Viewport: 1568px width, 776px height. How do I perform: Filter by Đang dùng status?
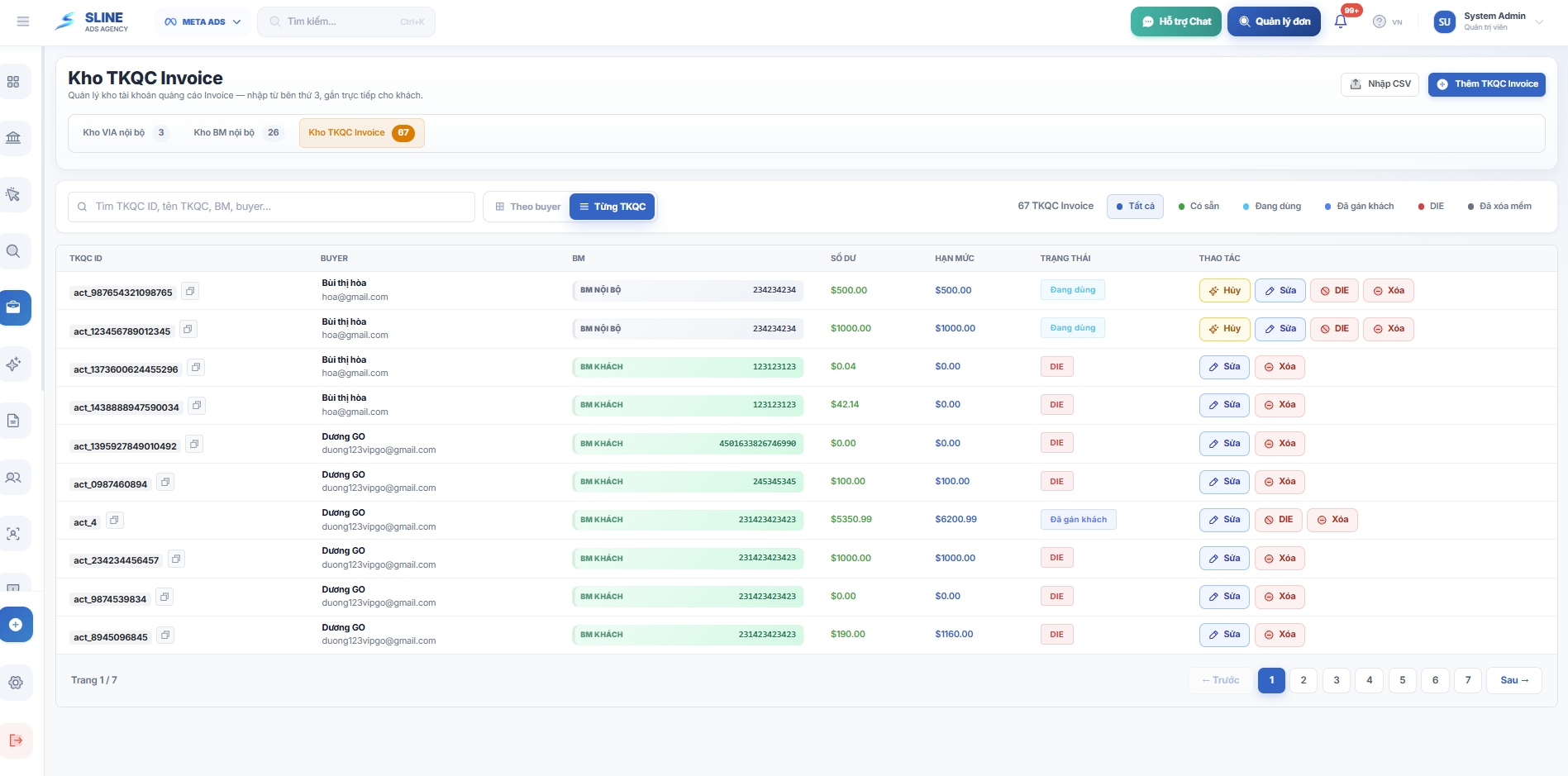click(1272, 207)
